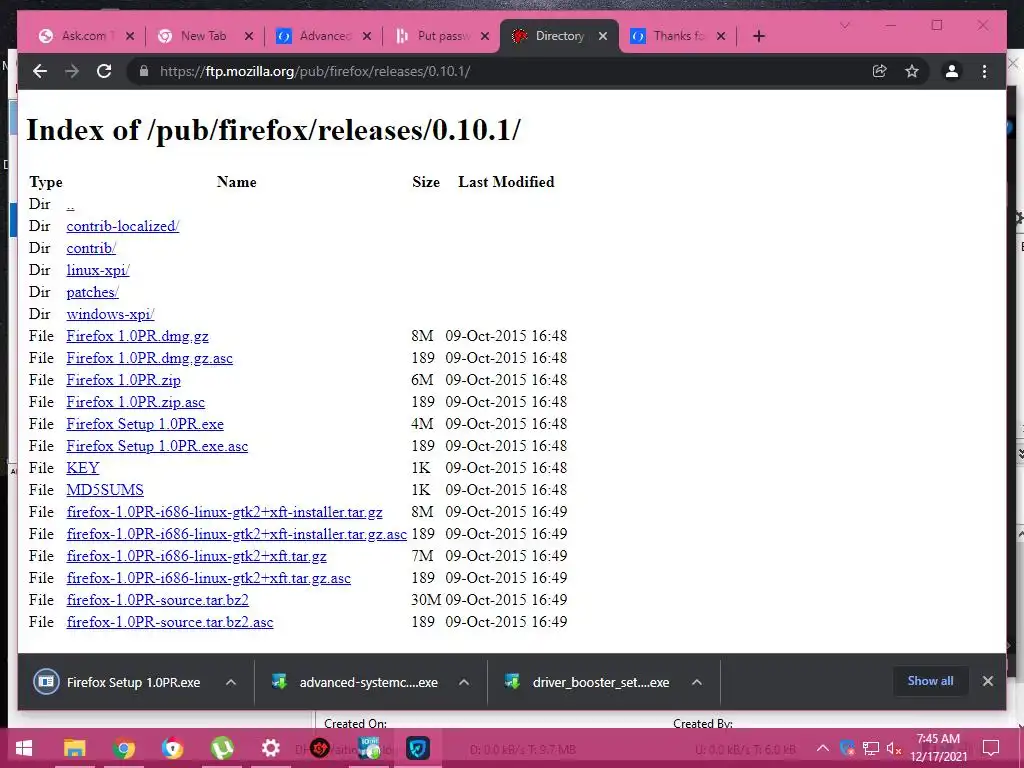Reload the current page
The width and height of the screenshot is (1024, 768).
point(104,71)
